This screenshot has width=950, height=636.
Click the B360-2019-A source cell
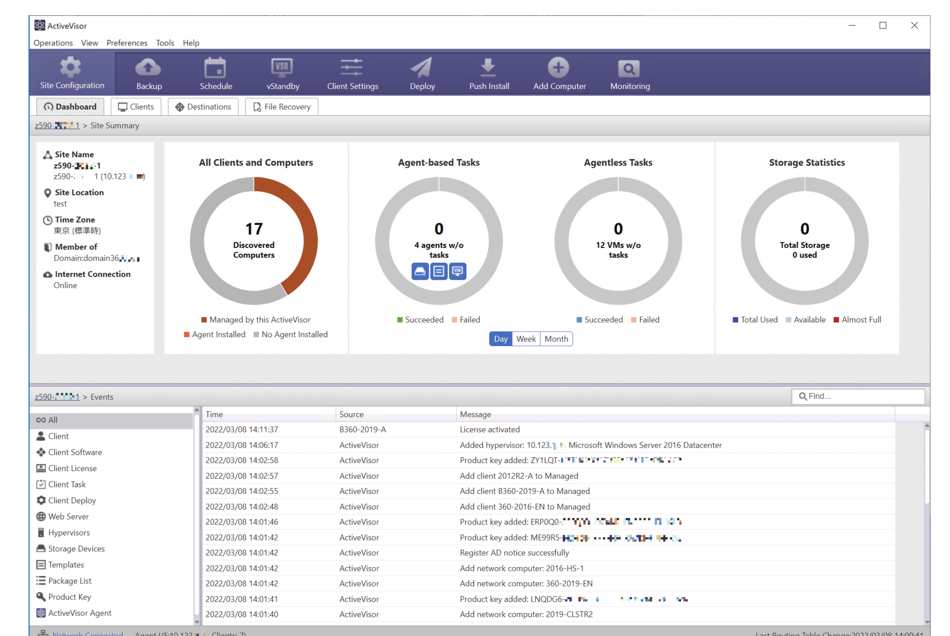[362, 429]
